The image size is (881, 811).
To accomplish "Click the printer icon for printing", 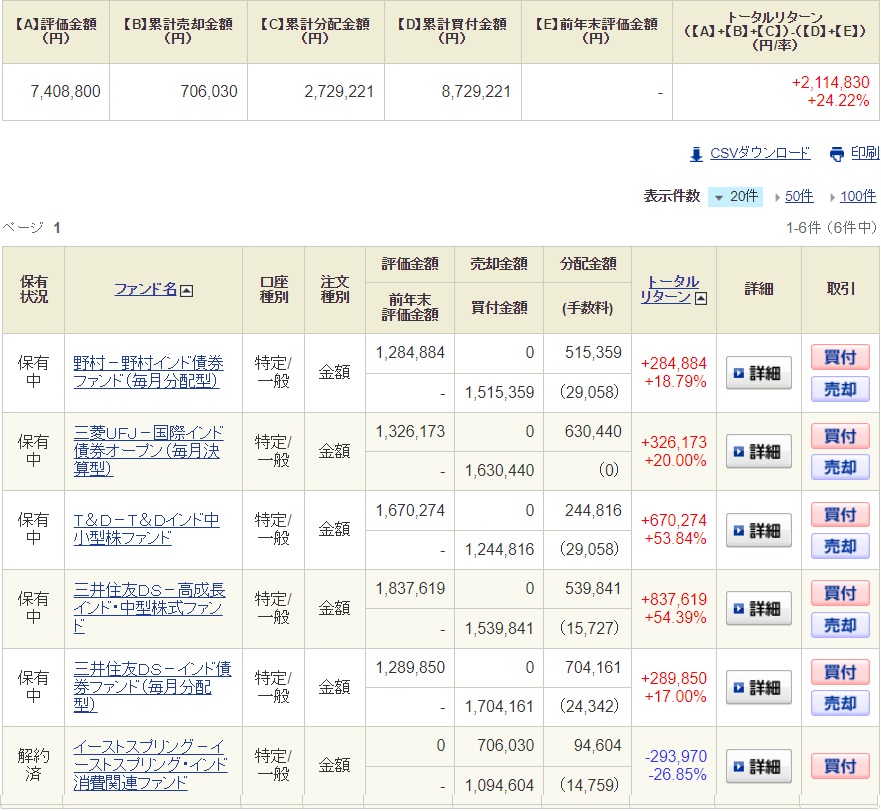I will coord(836,154).
